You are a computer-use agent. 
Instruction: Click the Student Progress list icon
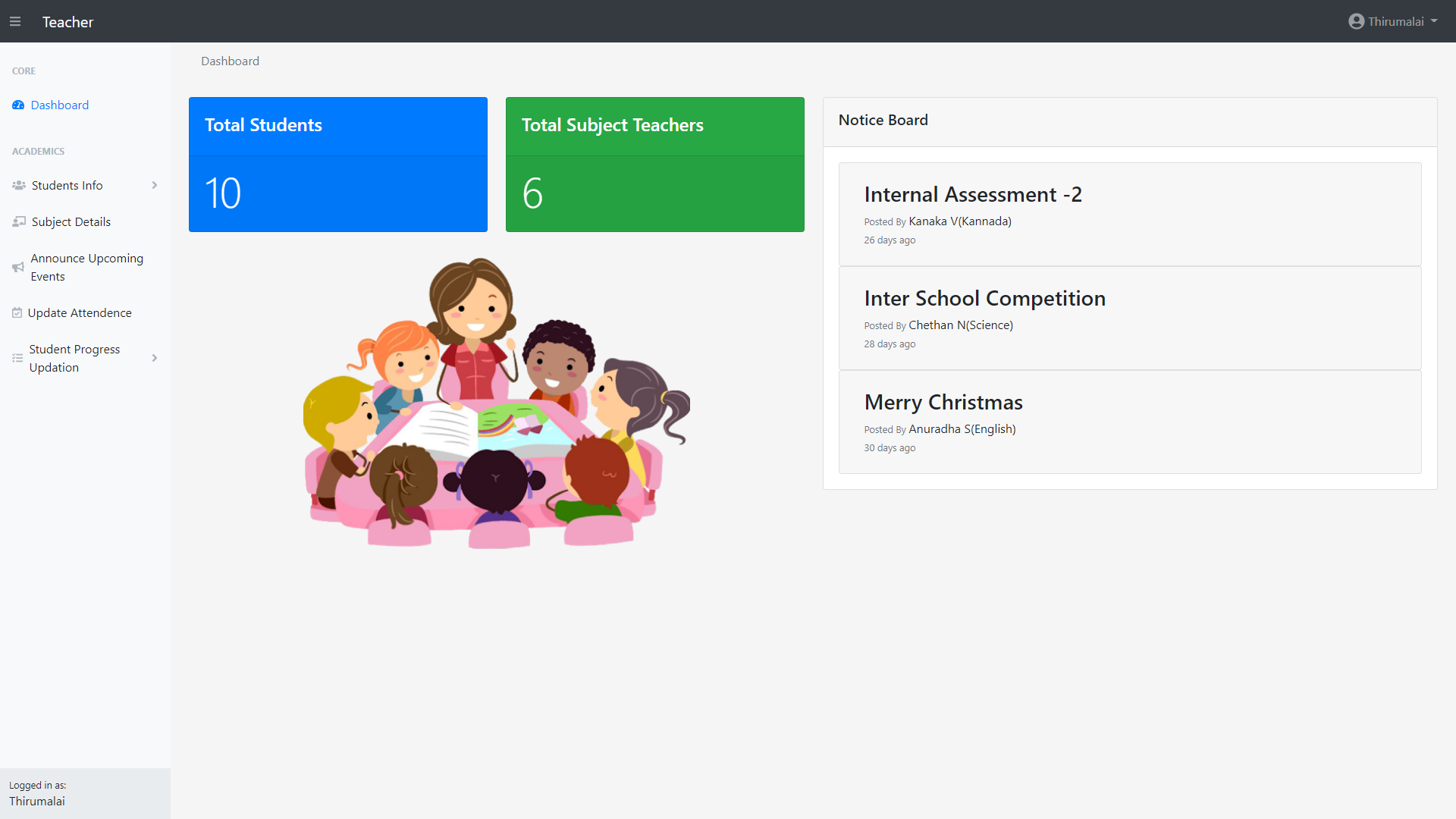coord(17,358)
